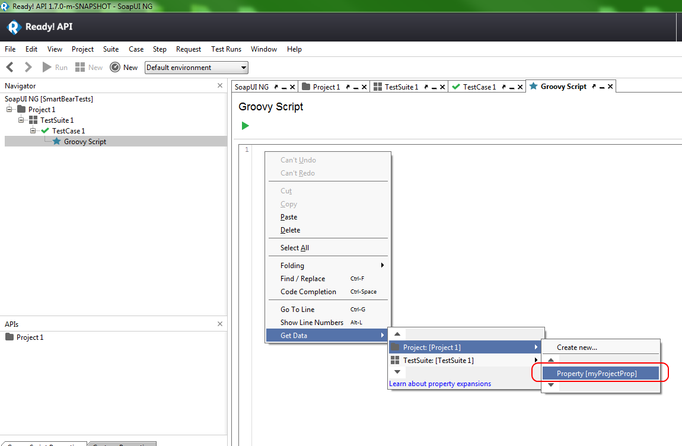
Task: Collapse the Project 1 tree node
Action: [9, 109]
